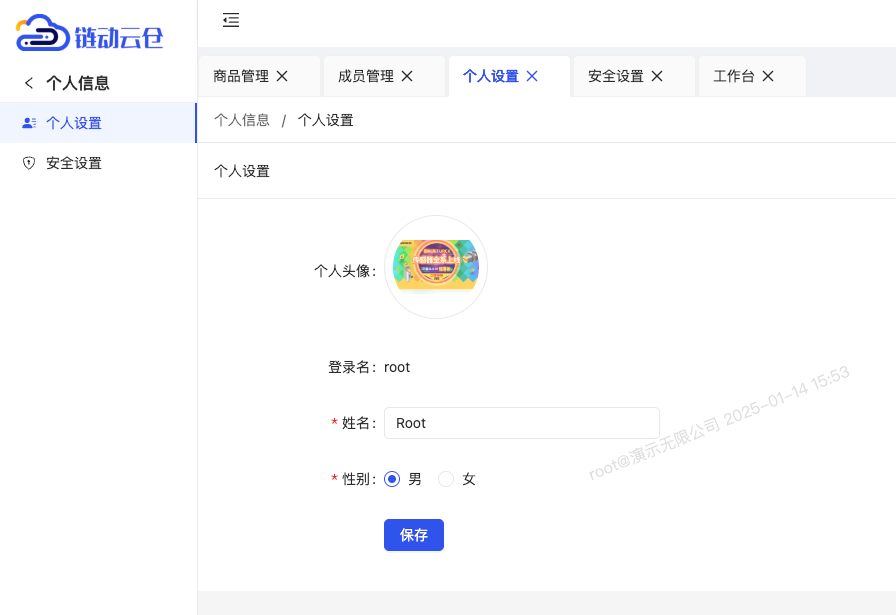Collapse the sidebar using the fold icon
Image resolution: width=896 pixels, height=615 pixels.
pos(231,20)
